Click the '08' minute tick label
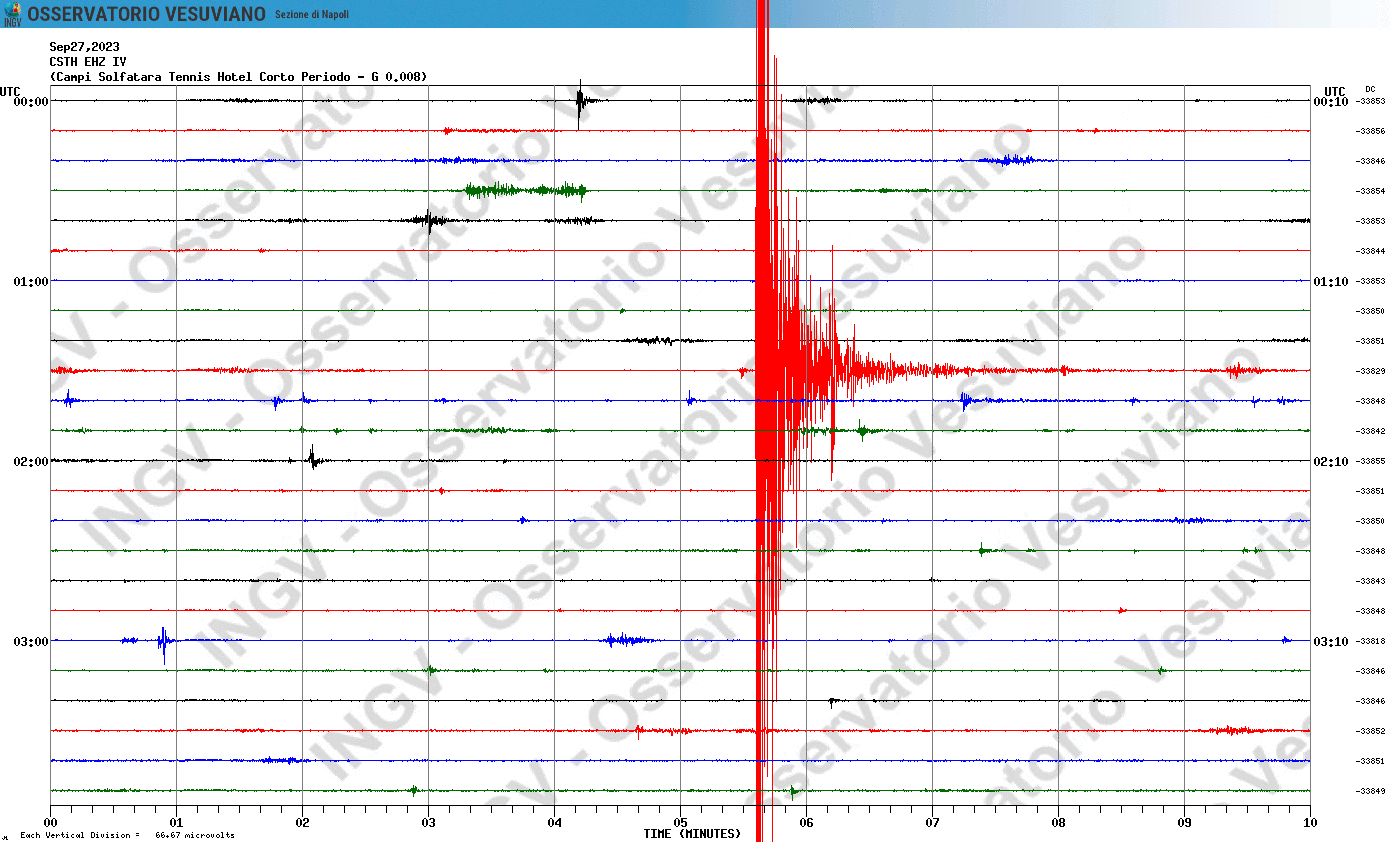 (1058, 823)
